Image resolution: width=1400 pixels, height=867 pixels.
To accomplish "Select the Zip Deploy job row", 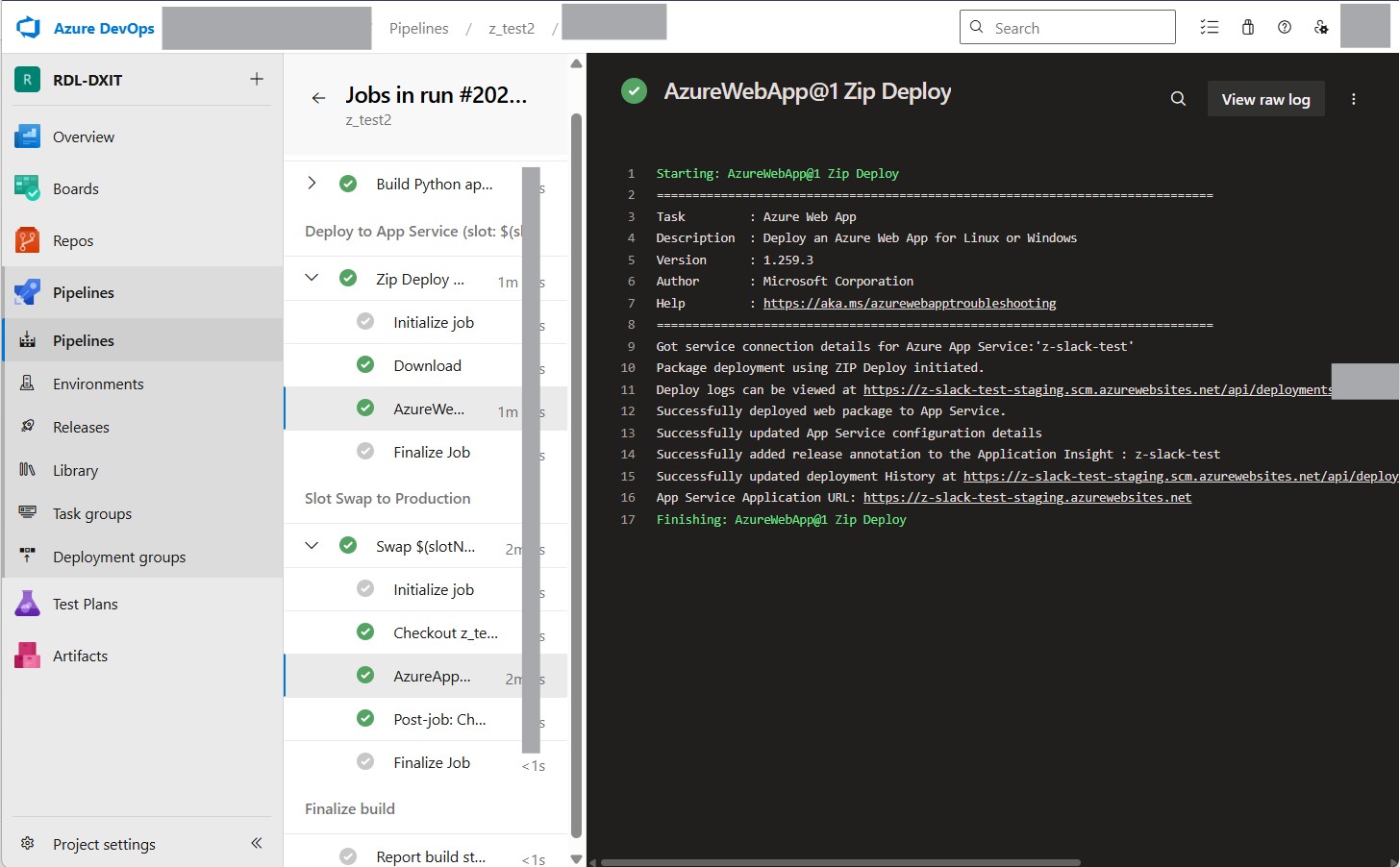I will pos(425,279).
